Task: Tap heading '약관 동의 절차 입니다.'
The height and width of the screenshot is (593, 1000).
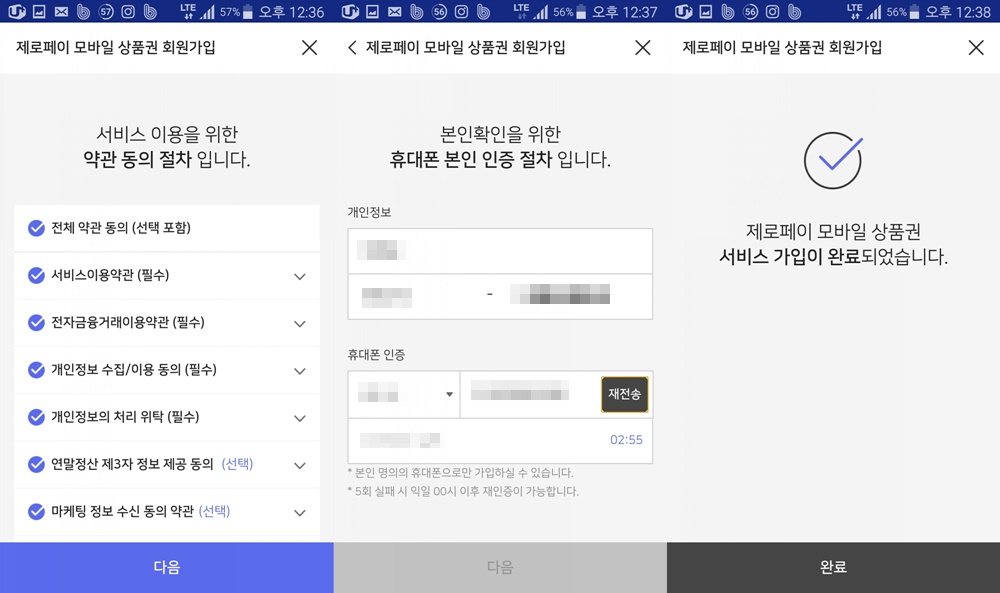Action: coord(166,159)
